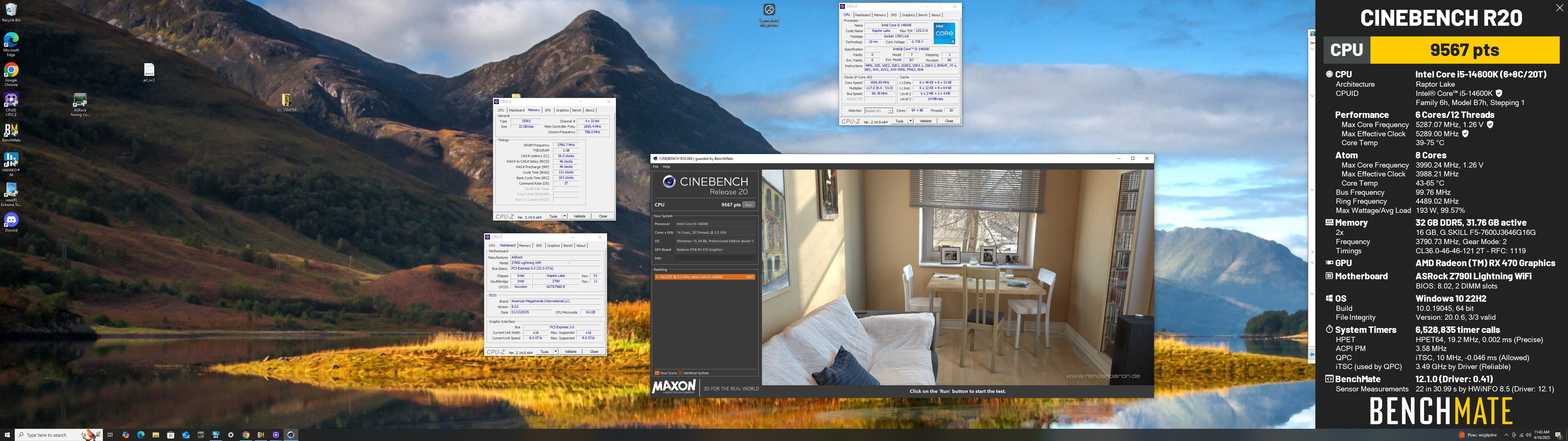This screenshot has height=441, width=1568.
Task: Select the arl_oc3 file on desktop
Action: (x=149, y=73)
